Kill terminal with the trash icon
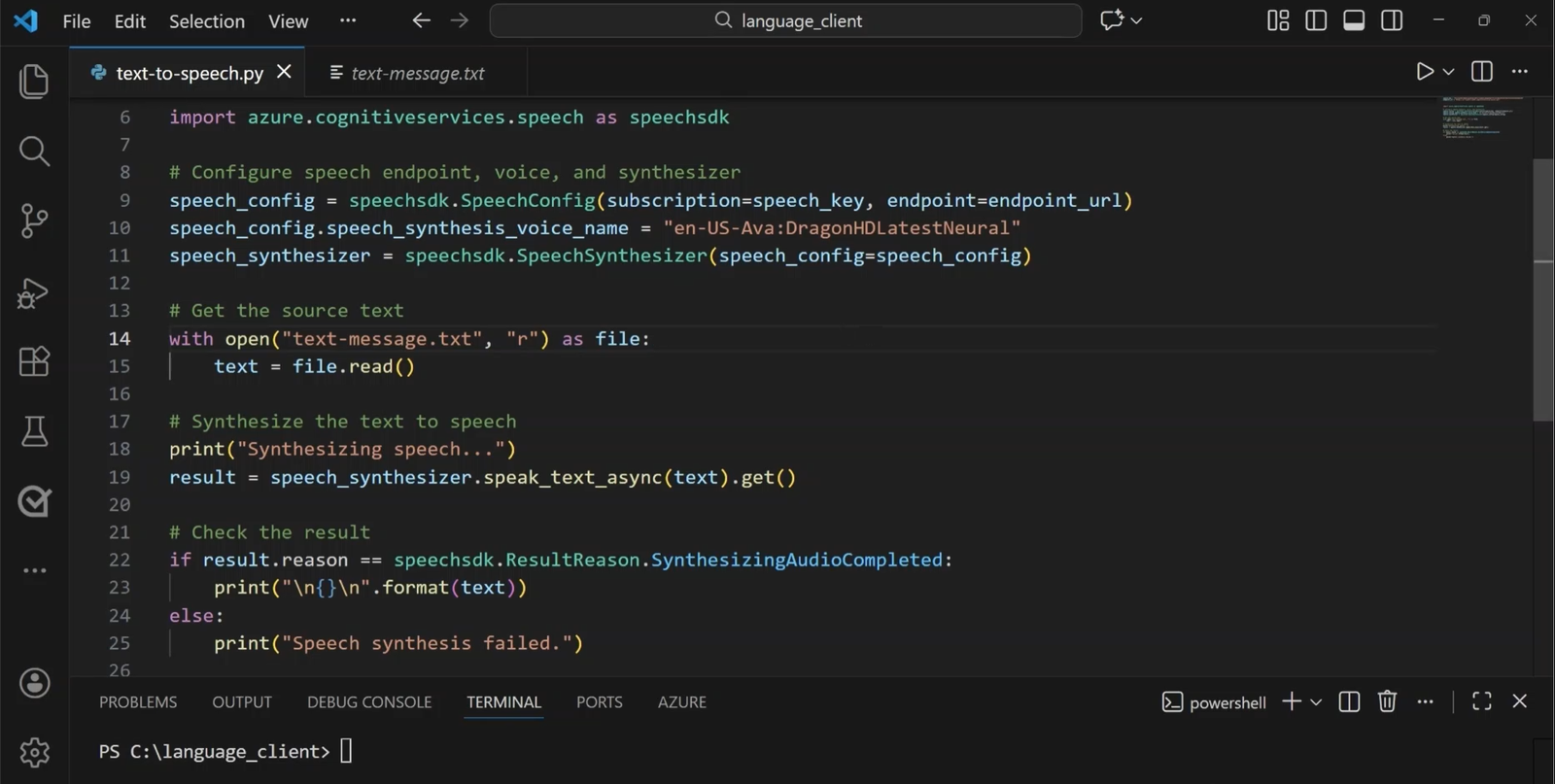1555x784 pixels. pos(1387,701)
